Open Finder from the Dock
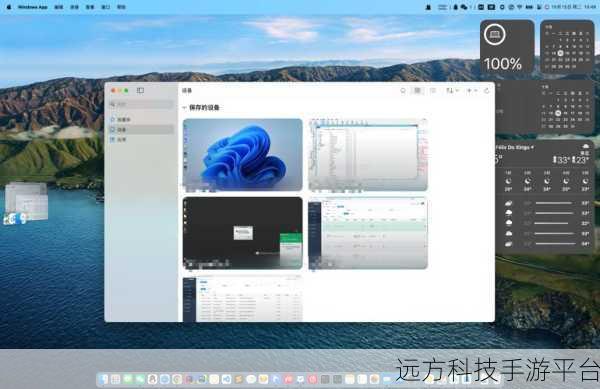600x389 pixels. coord(103,379)
